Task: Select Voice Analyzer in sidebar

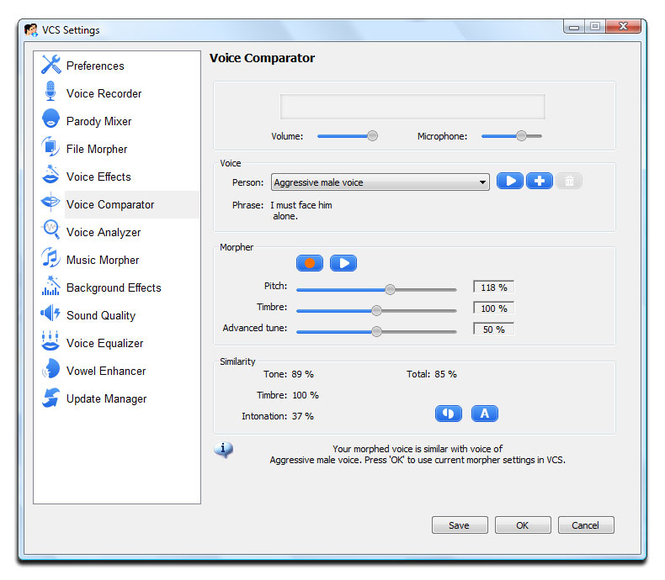Action: coord(103,232)
